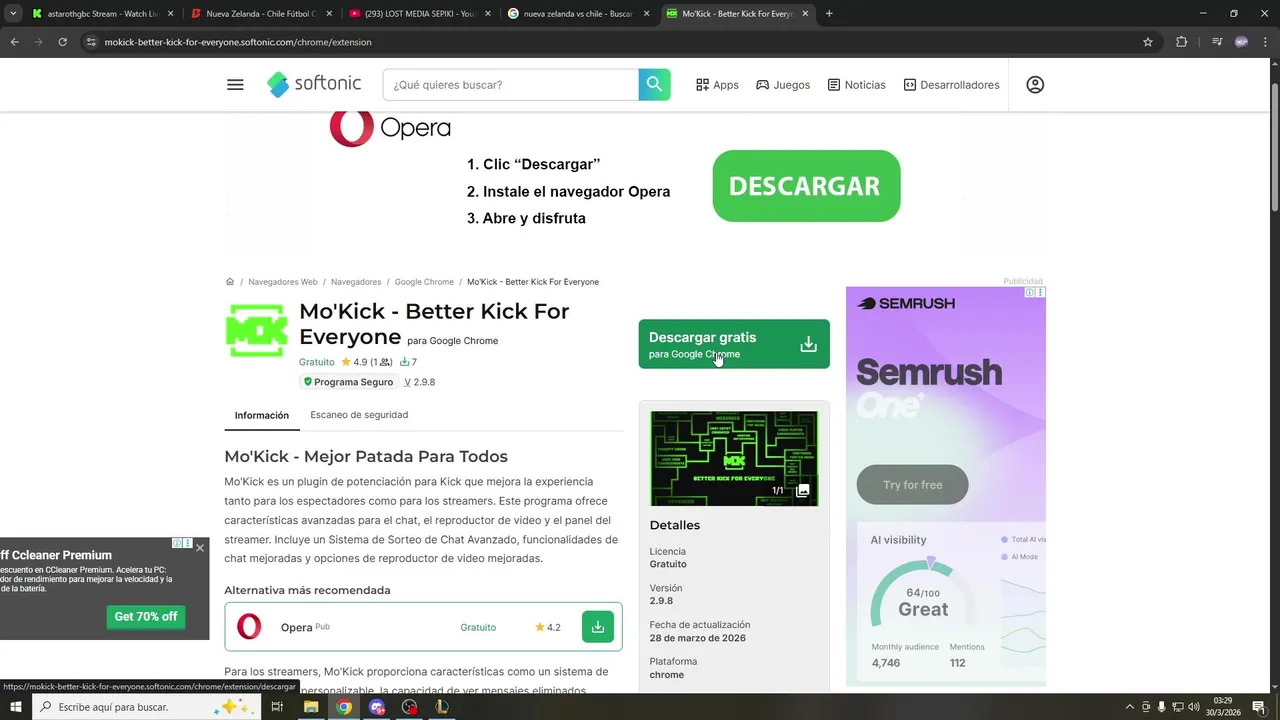Click the volume icon in system tray
This screenshot has height=720, width=1280.
click(x=1193, y=707)
